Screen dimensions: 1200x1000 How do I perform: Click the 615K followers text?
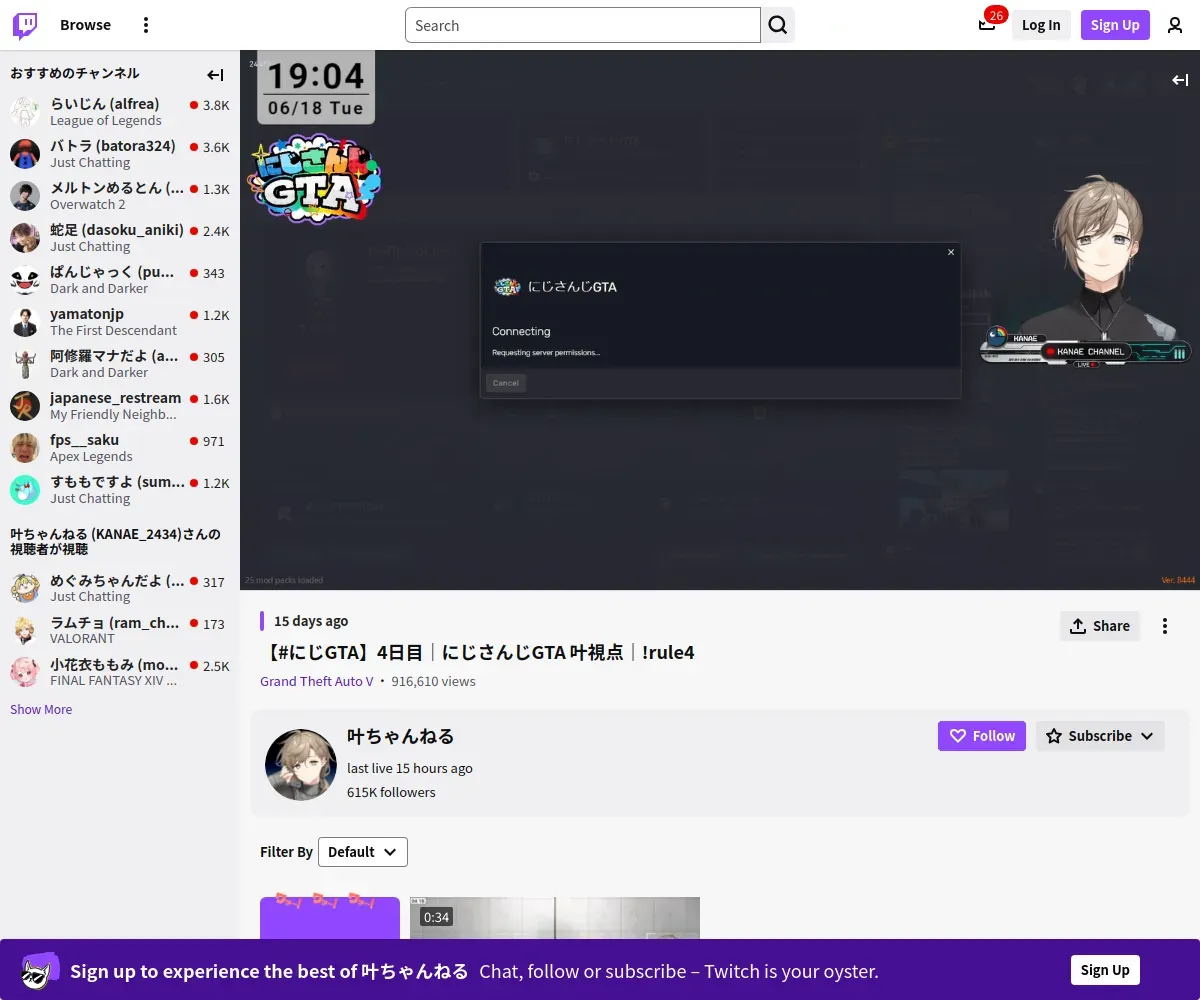[x=391, y=792]
